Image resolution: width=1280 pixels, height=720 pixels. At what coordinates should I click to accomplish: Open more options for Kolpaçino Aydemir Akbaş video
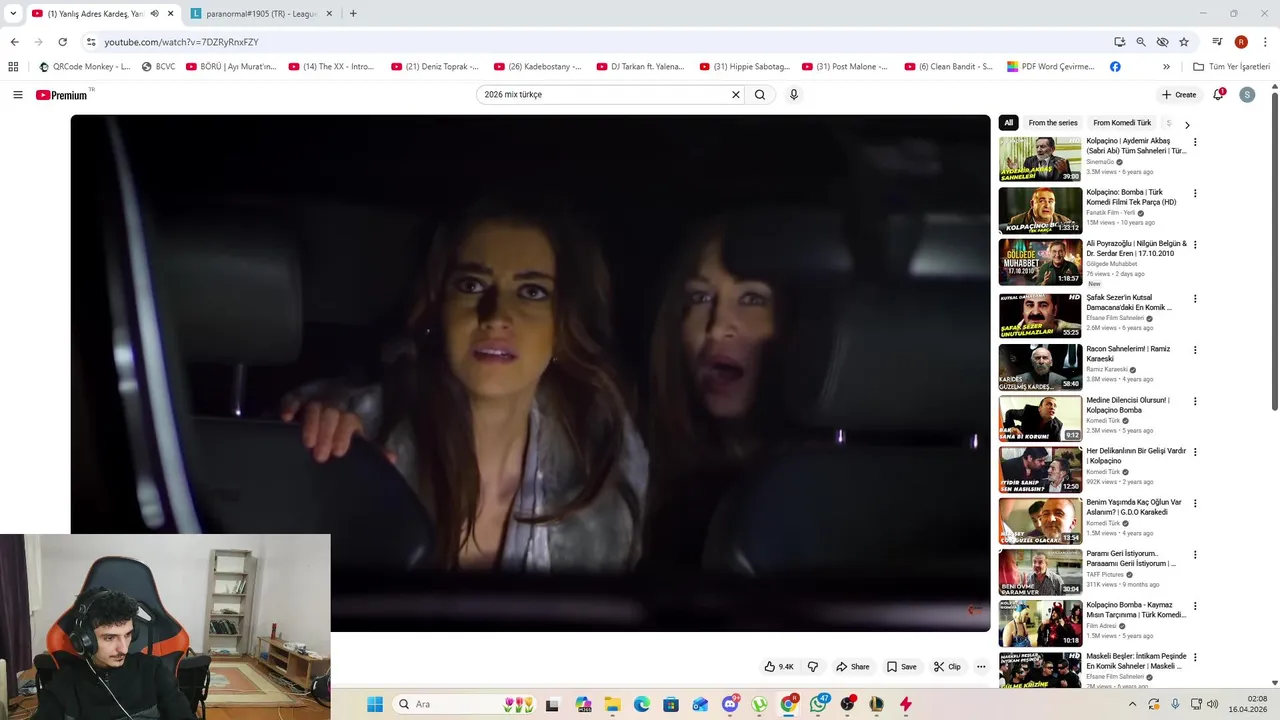[x=1195, y=142]
